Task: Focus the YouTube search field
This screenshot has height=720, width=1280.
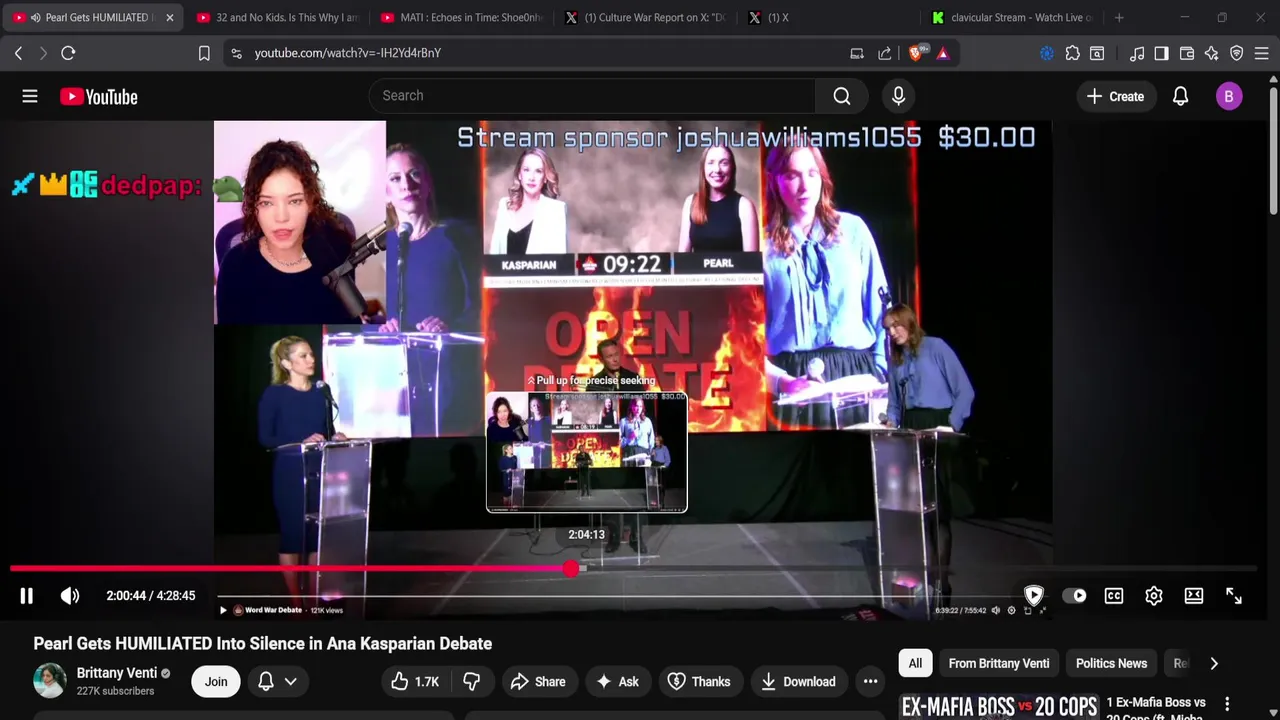Action: point(593,96)
